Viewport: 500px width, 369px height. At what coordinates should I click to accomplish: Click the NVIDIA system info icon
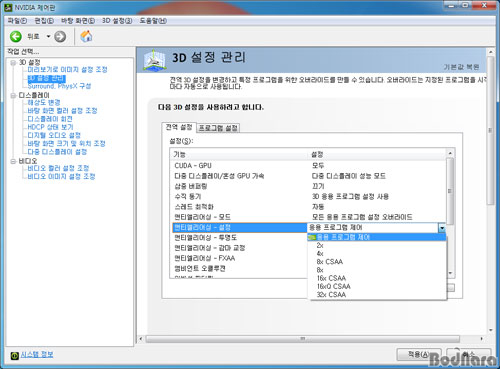pos(14,355)
